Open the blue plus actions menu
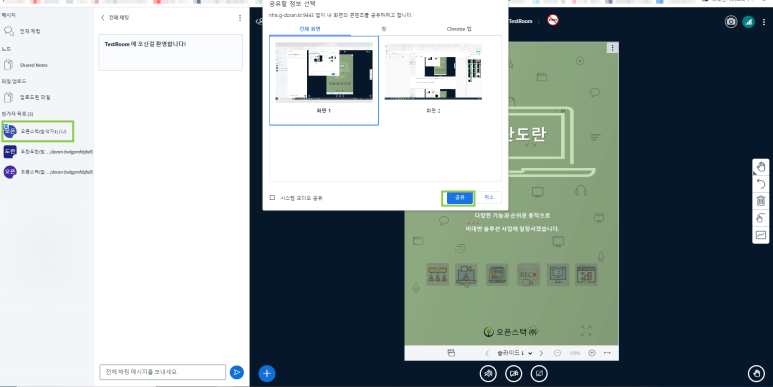 coord(267,374)
